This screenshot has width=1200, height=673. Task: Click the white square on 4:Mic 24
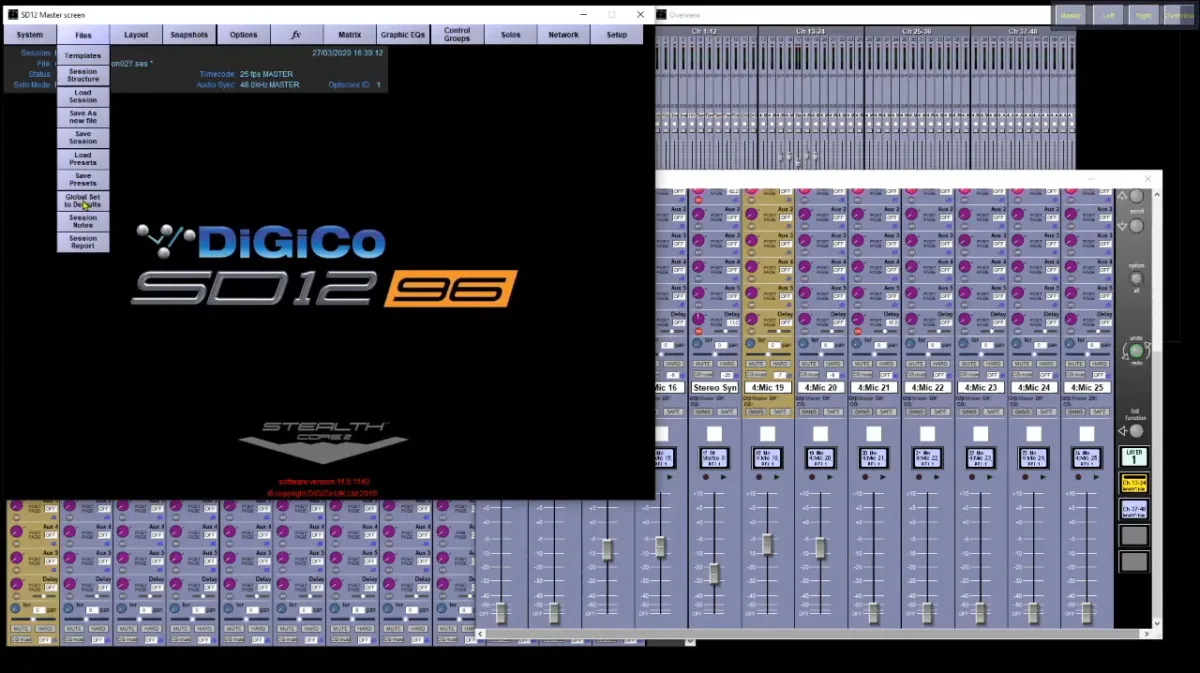tap(1034, 434)
